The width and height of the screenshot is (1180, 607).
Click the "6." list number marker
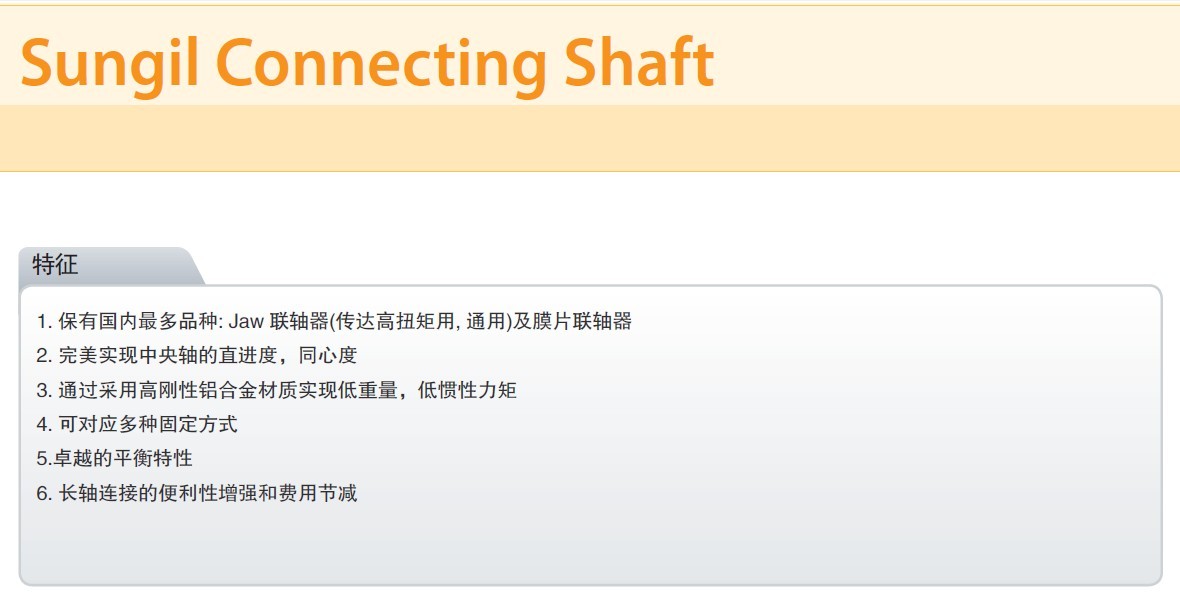(x=44, y=493)
